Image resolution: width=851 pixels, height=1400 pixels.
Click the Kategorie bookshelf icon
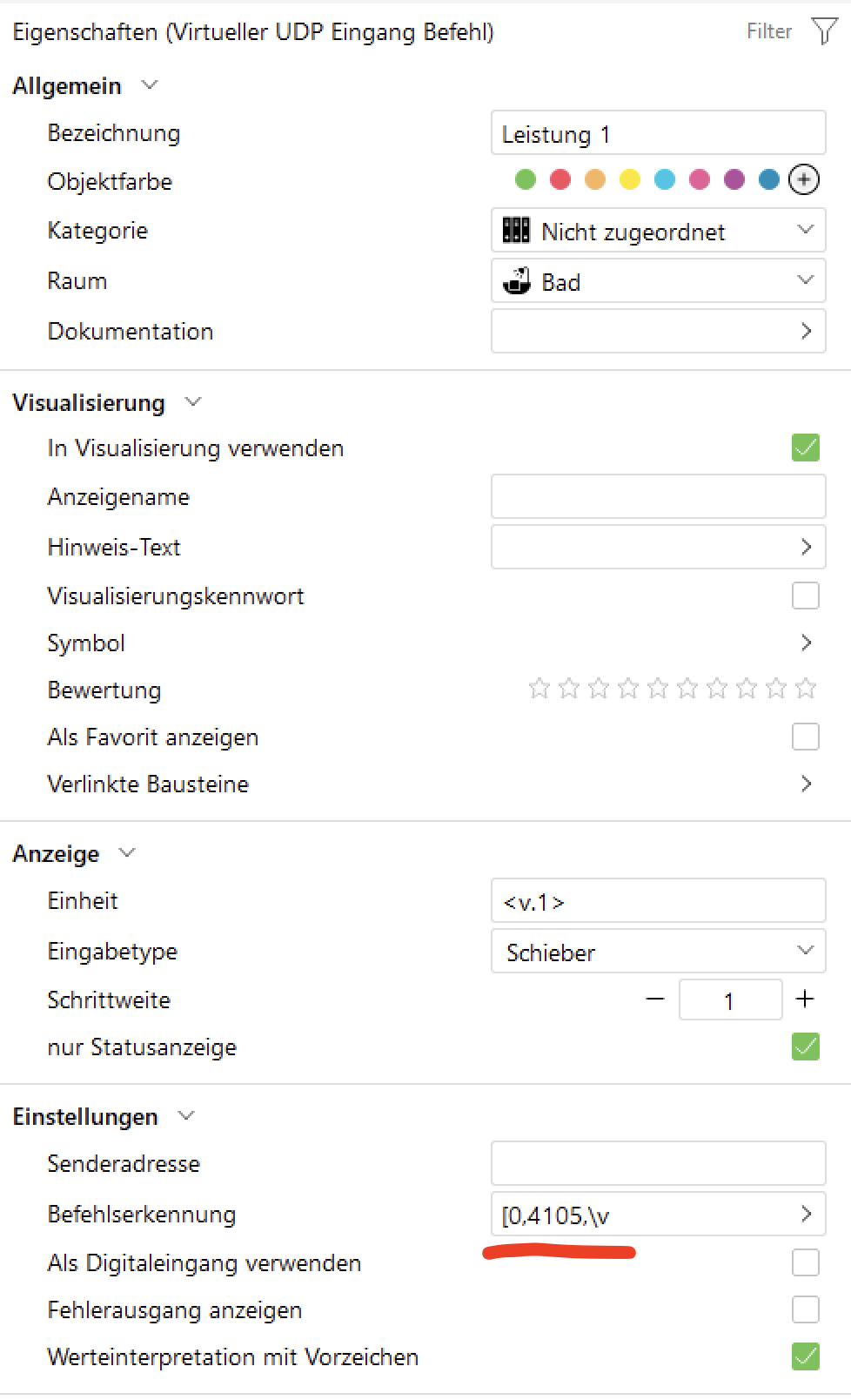click(516, 231)
